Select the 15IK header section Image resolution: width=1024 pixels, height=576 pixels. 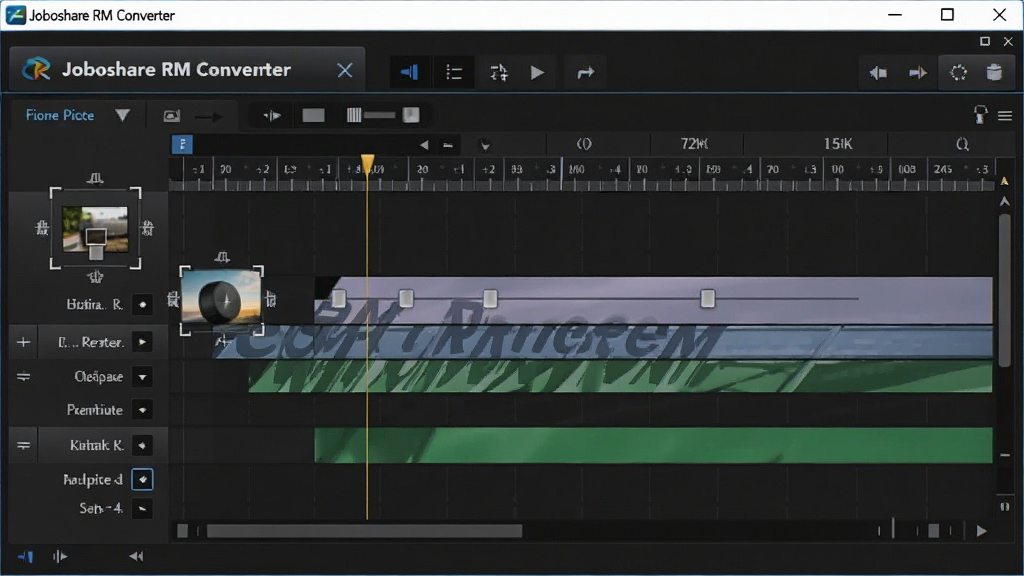[x=837, y=144]
